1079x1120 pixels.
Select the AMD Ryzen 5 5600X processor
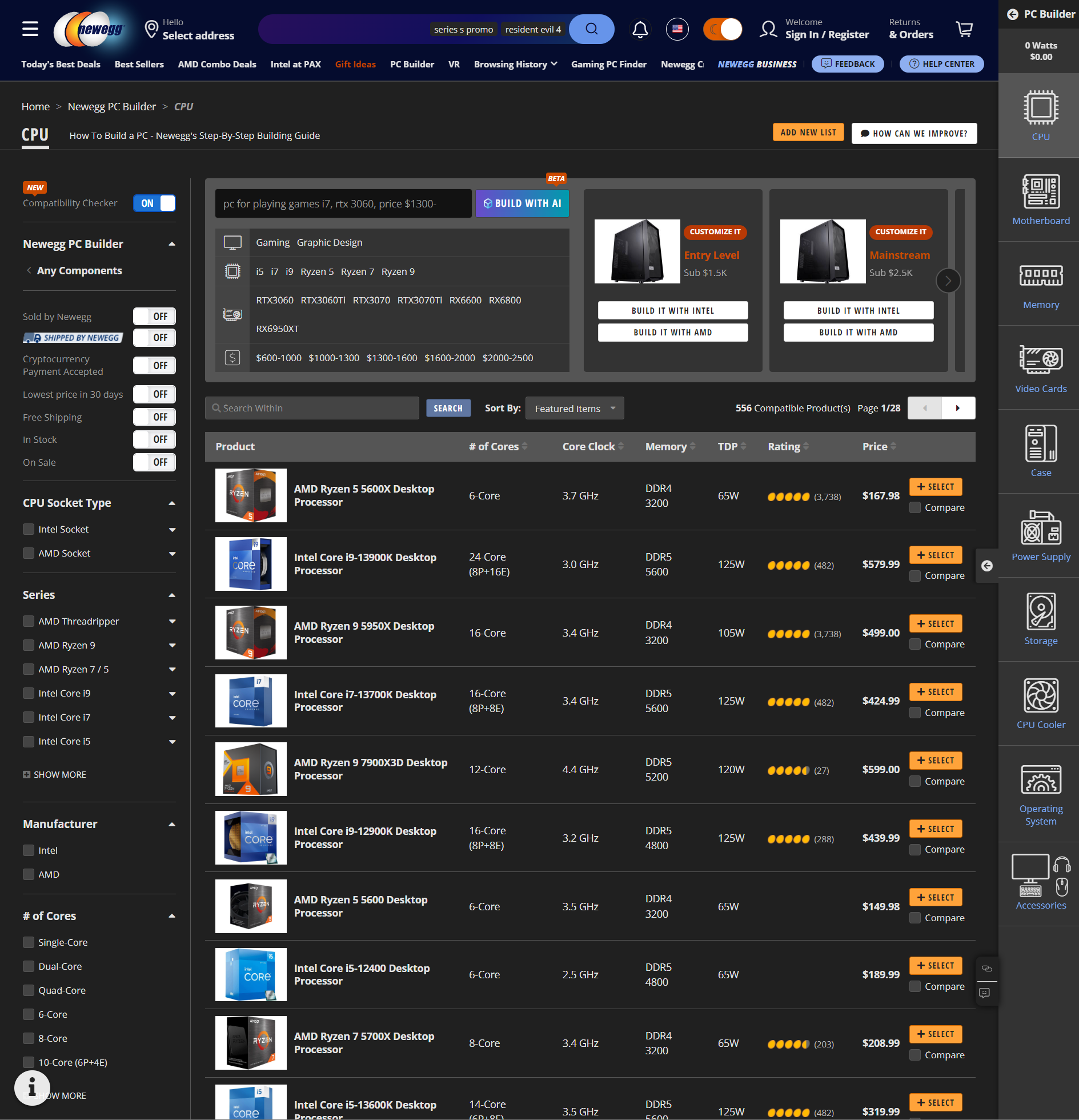click(936, 486)
